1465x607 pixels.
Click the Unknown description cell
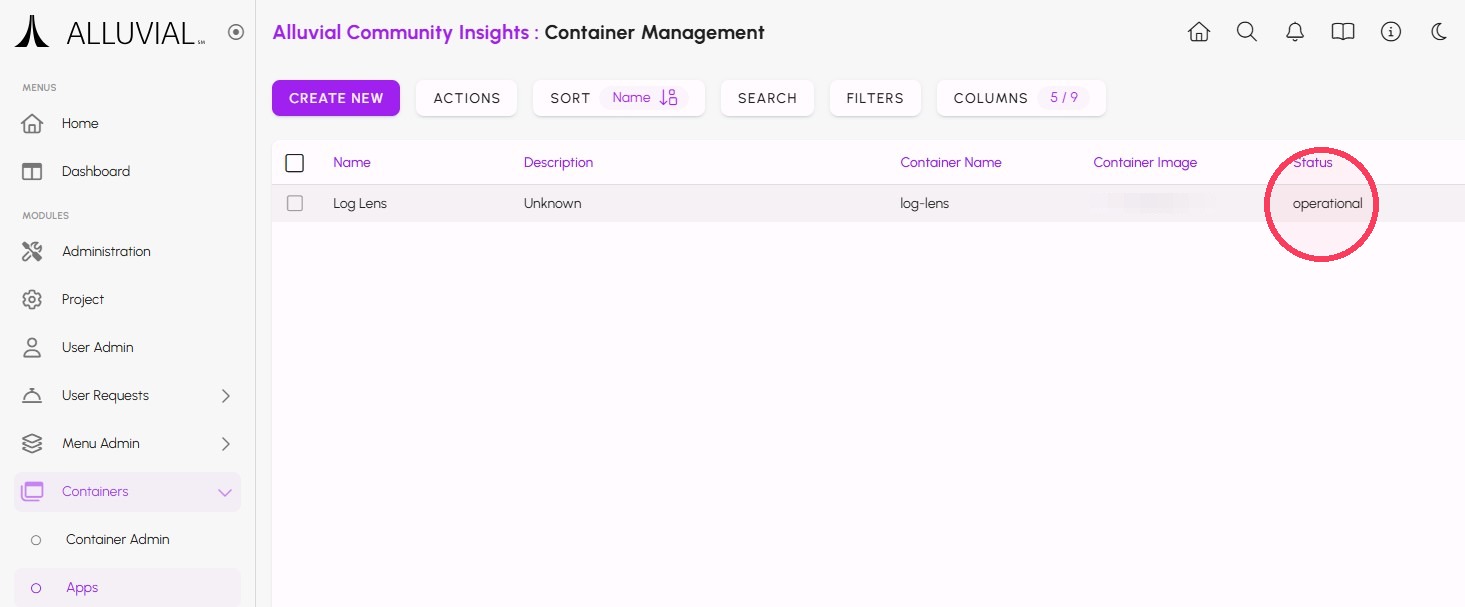point(552,203)
